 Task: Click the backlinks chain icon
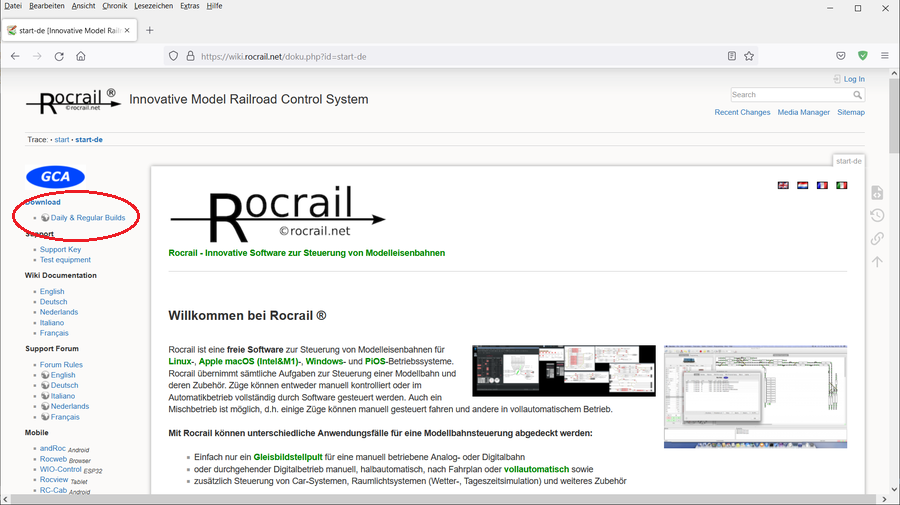click(877, 238)
